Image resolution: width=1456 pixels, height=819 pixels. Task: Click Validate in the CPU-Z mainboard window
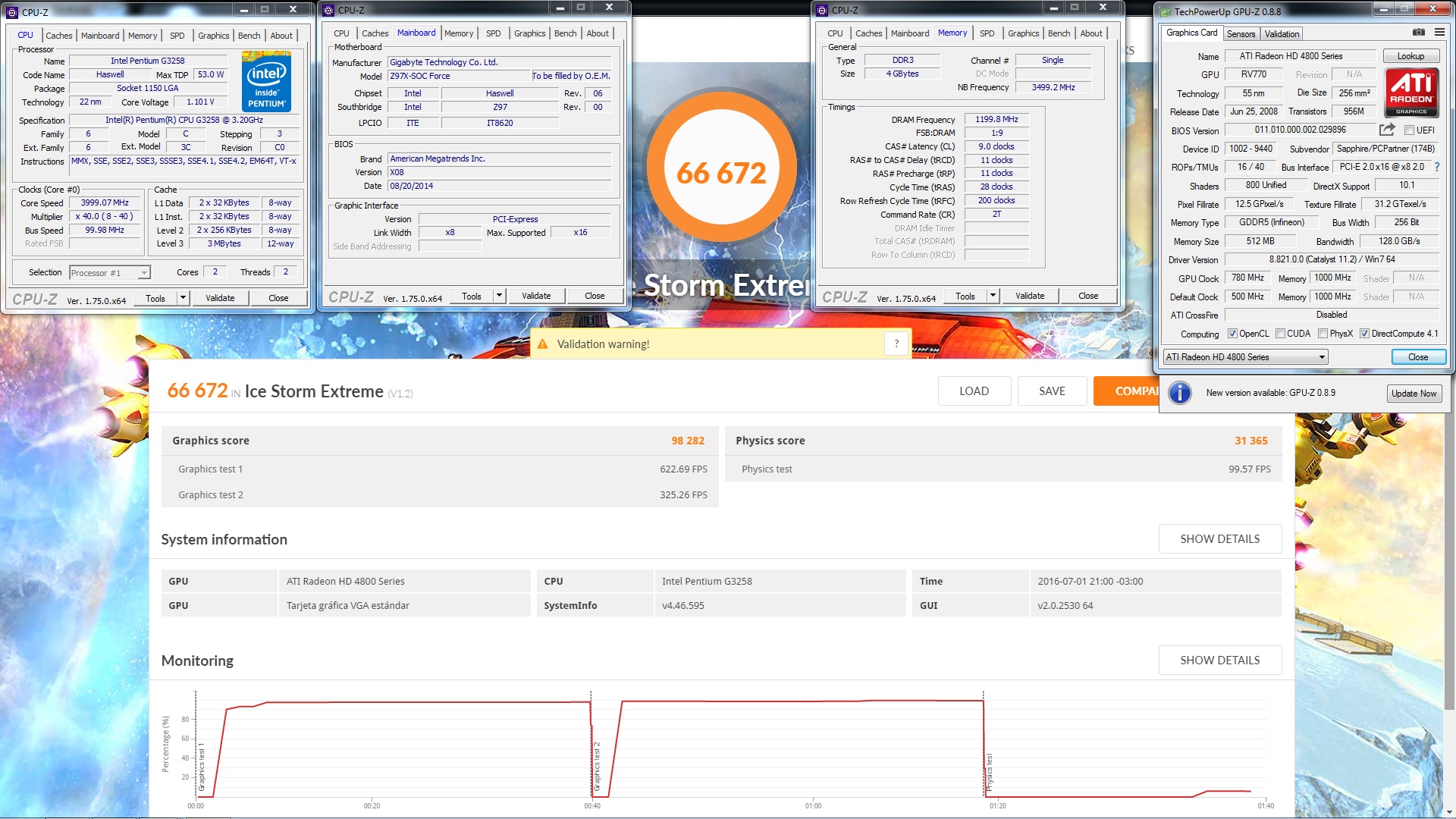pyautogui.click(x=536, y=297)
